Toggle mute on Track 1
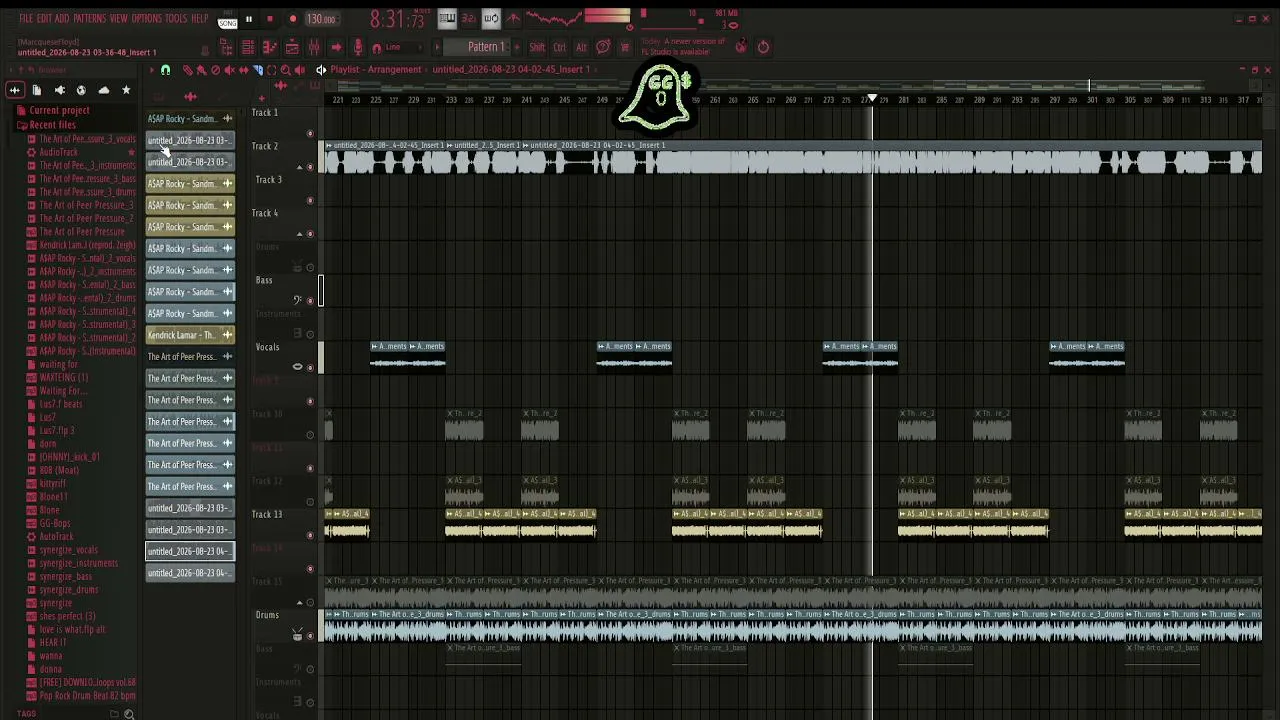 pos(310,133)
